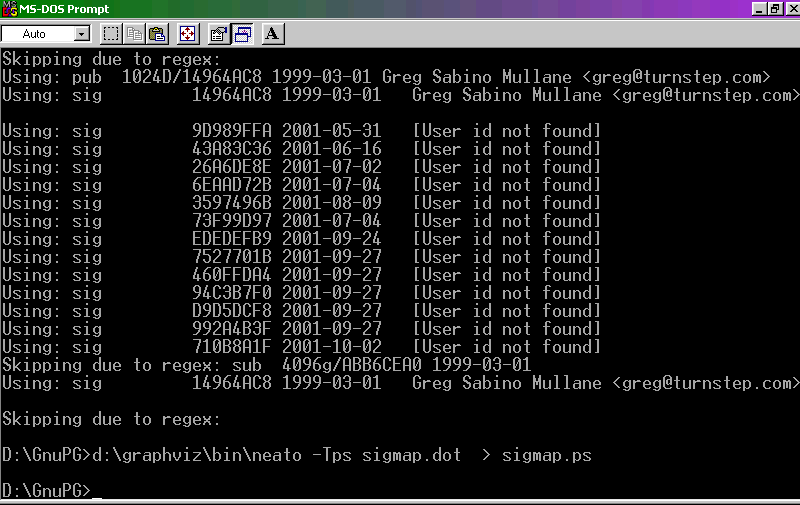Click the MS-DOS Prompt title bar
The height and width of the screenshot is (505, 800).
click(x=400, y=9)
